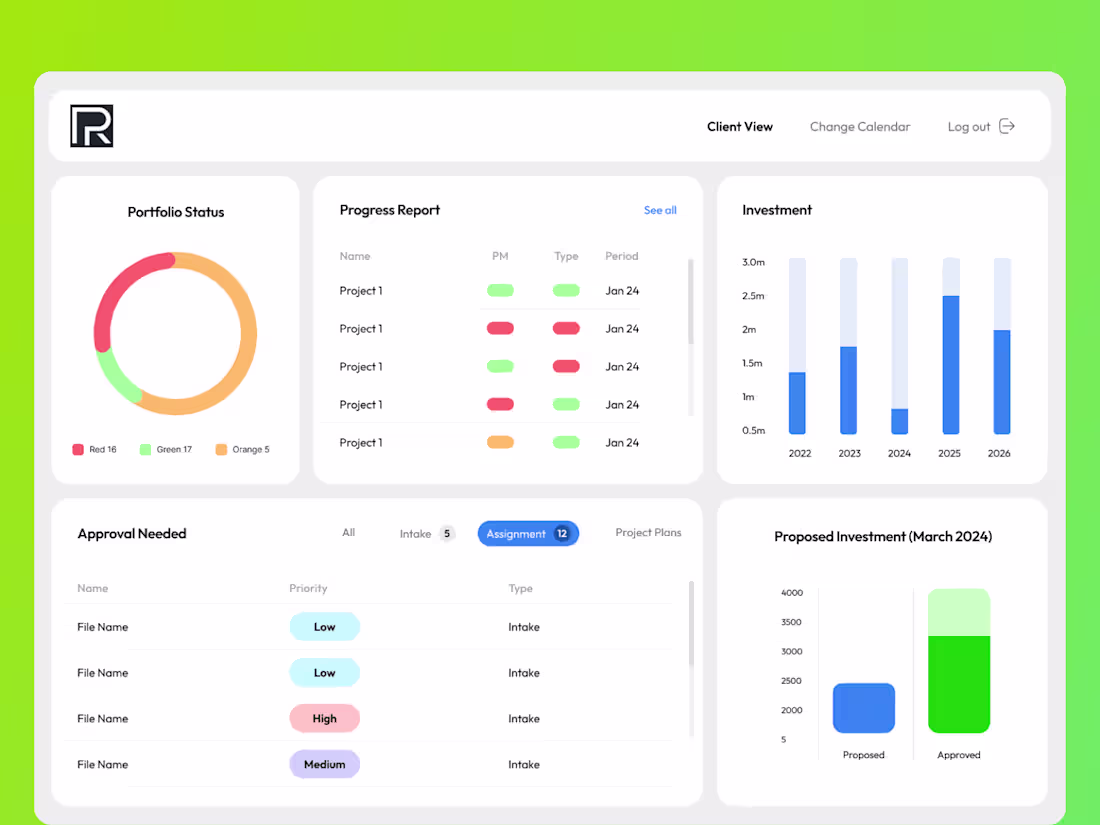Click the green PM status pill for first Project 1

(x=500, y=290)
